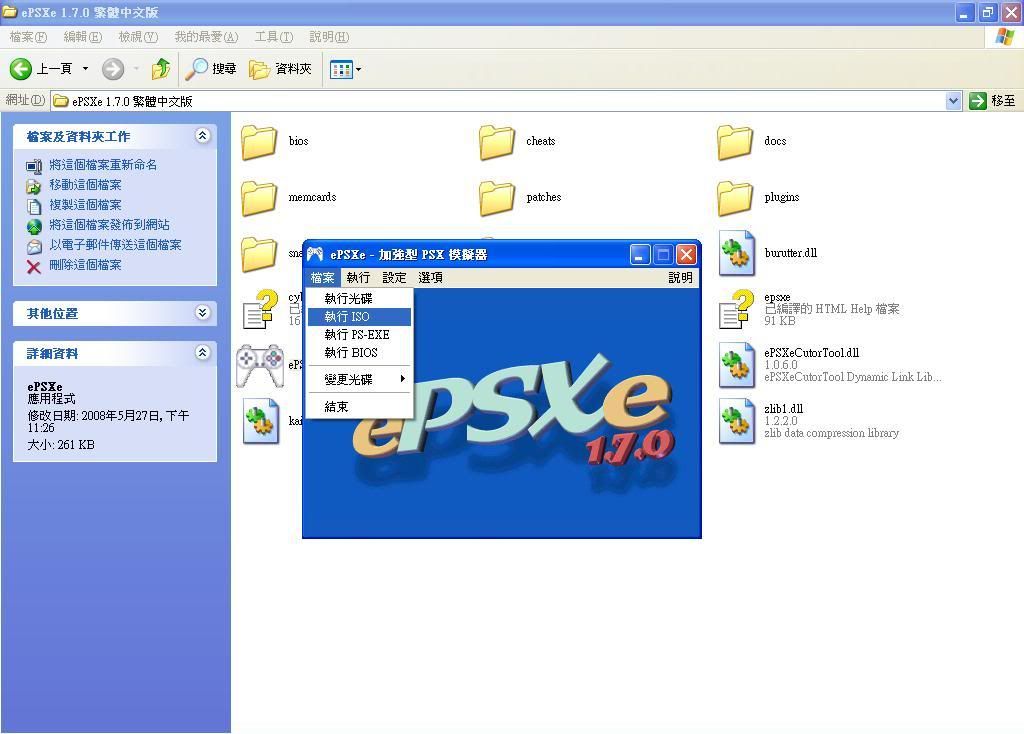
Task: Select the docs folder icon
Action: click(x=735, y=142)
